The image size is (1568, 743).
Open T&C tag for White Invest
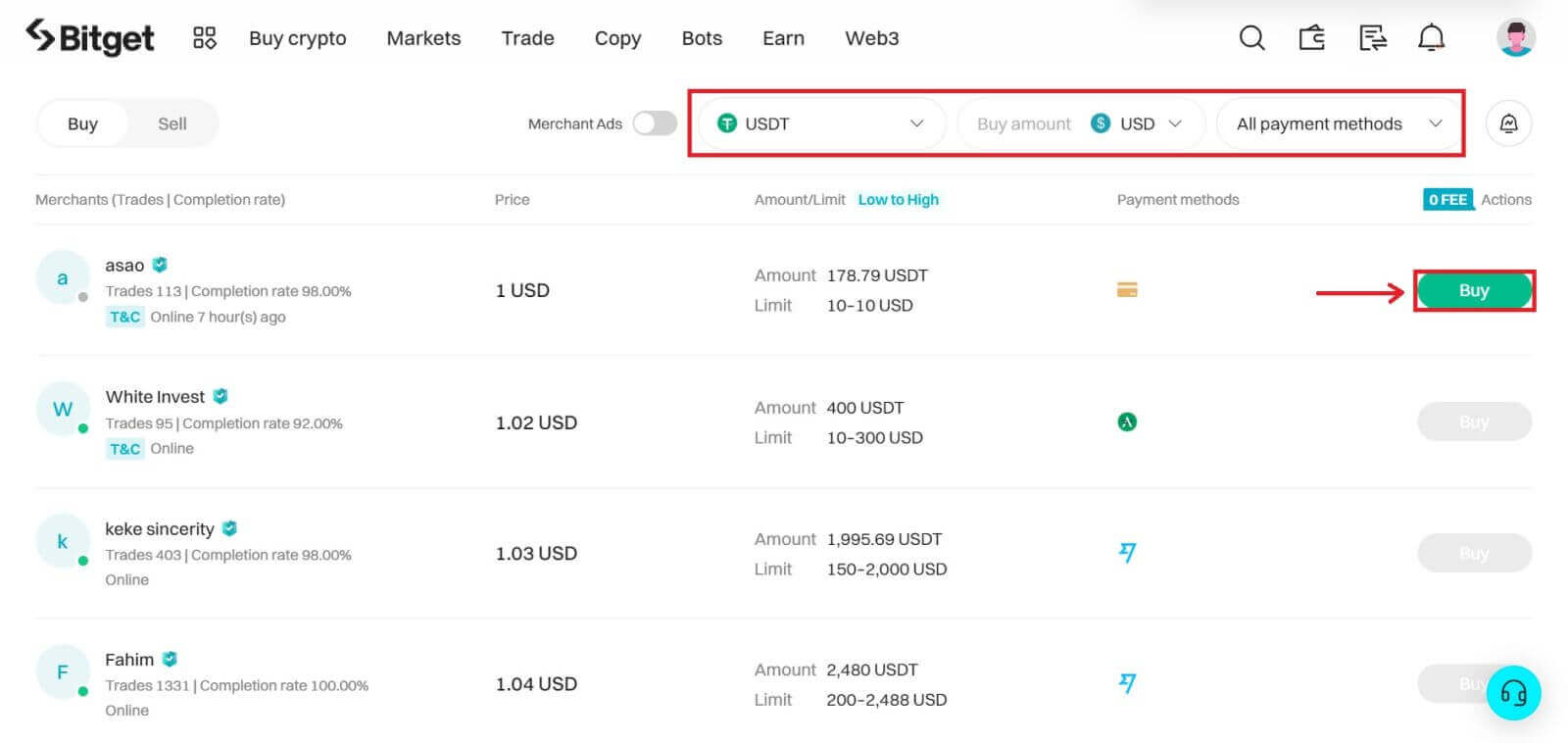pos(124,449)
